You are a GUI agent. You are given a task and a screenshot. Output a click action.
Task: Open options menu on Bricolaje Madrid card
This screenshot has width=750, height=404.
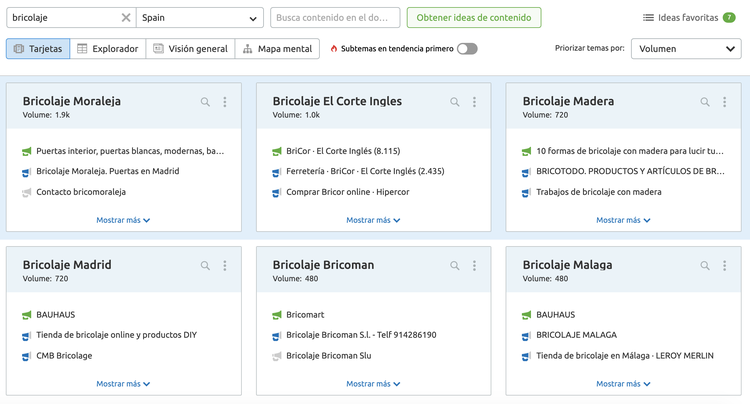(225, 266)
